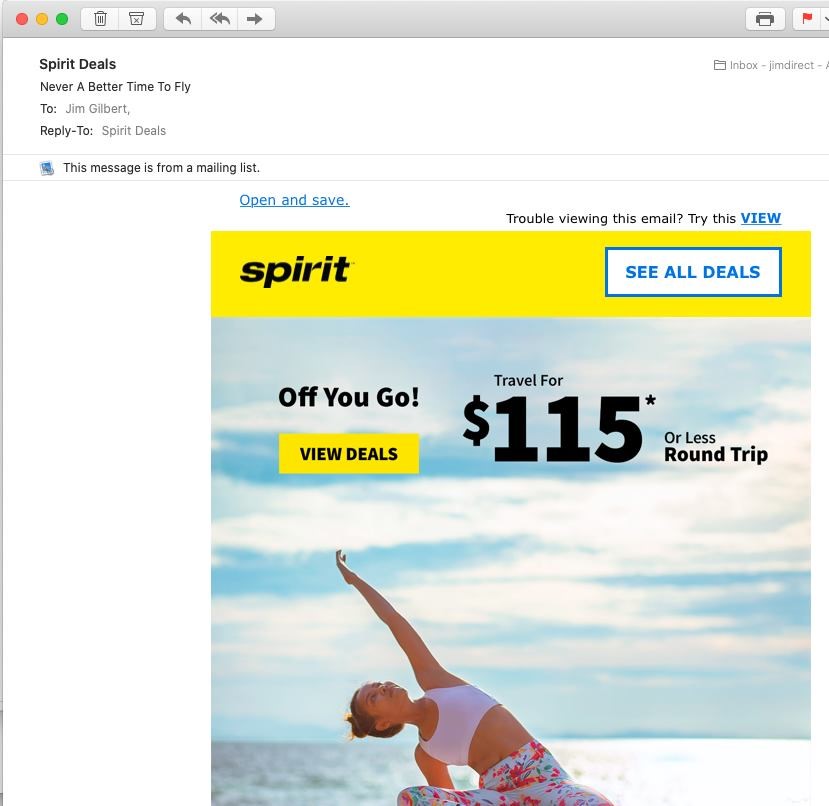Flag the message with the red flag icon
Viewport: 829px width, 806px height.
click(x=807, y=19)
